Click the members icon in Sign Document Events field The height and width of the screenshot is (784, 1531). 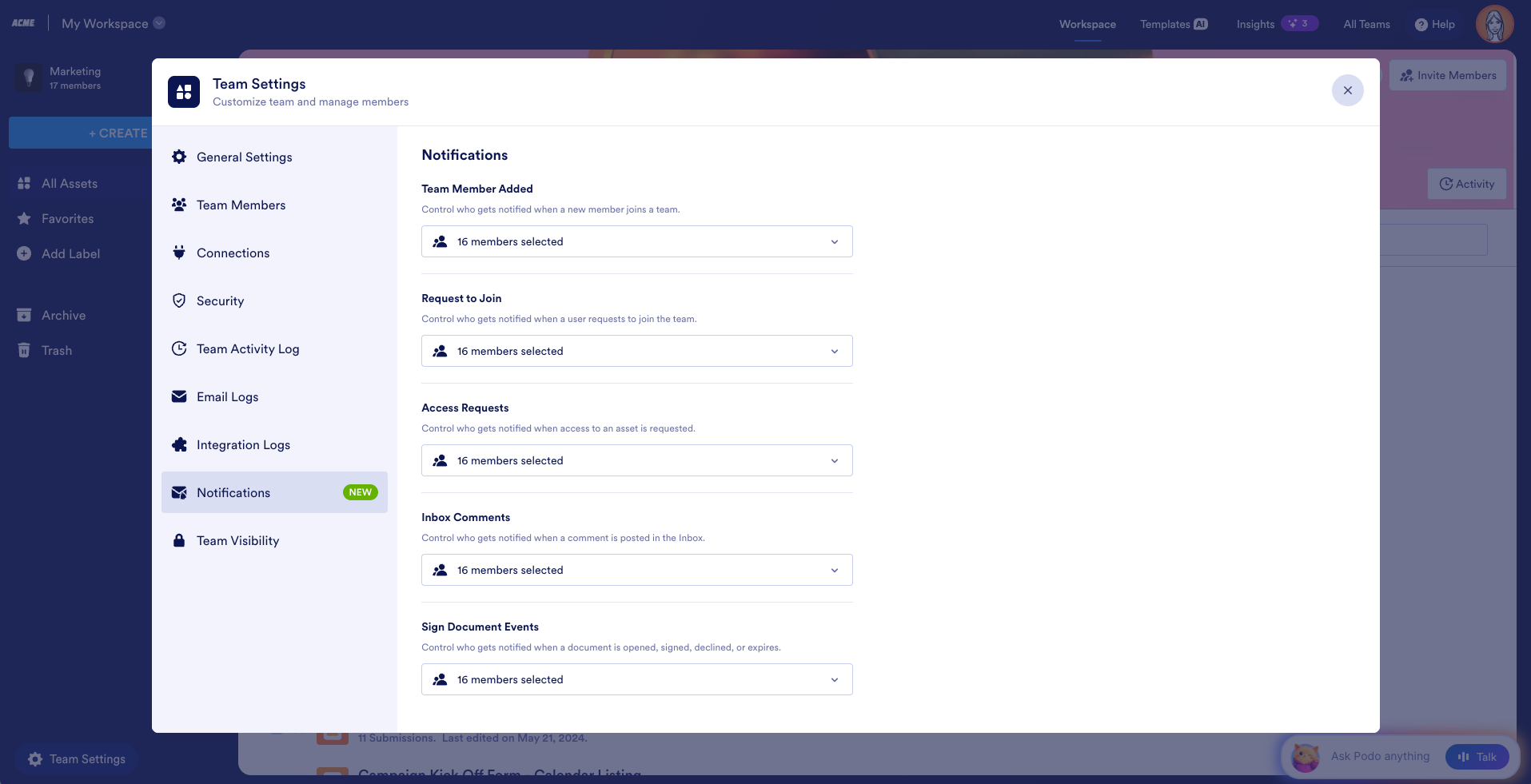pos(440,679)
